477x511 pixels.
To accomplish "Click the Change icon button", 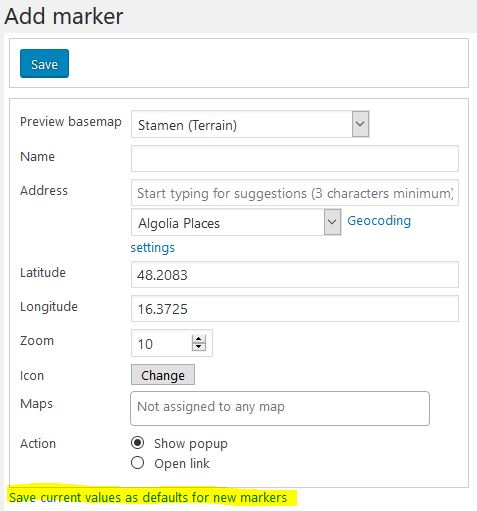I will 163,375.
